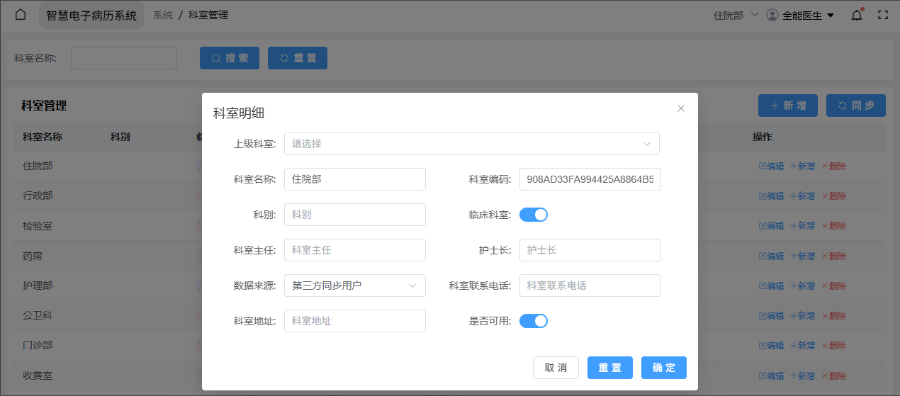Click the 新增 button at top right

(x=788, y=106)
